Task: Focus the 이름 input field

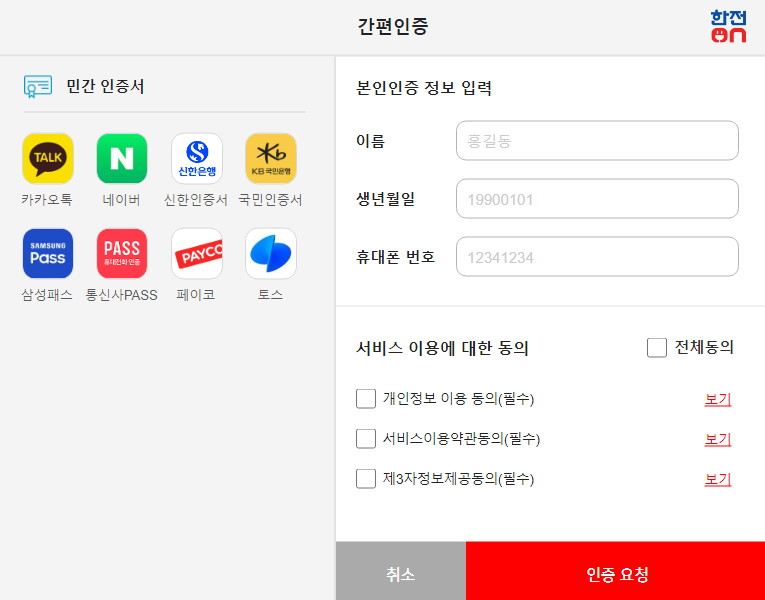Action: pos(597,140)
